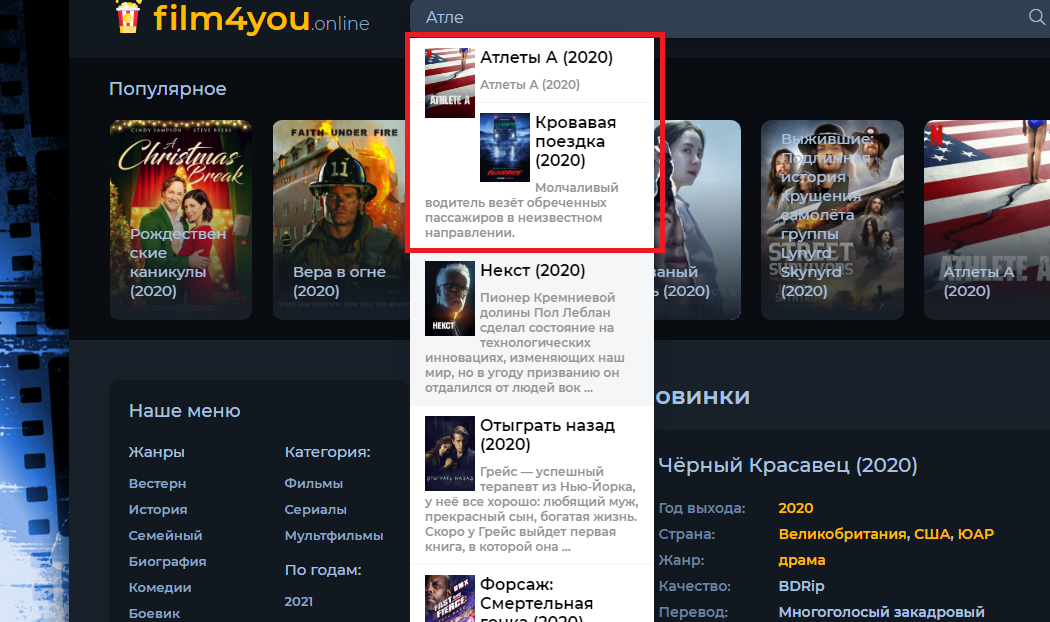The image size is (1050, 622).
Task: Open the 'Отыграть назад (2020)' suggestion
Action: click(x=547, y=435)
